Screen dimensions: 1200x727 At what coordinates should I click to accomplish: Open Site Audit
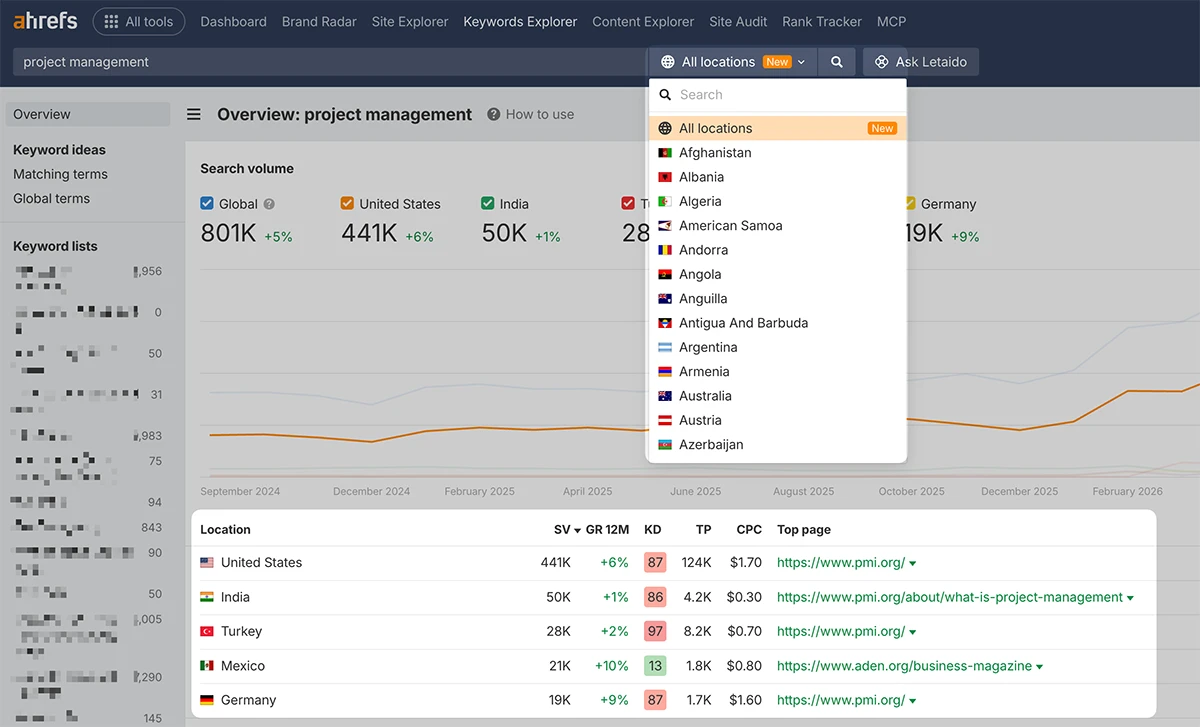738,21
